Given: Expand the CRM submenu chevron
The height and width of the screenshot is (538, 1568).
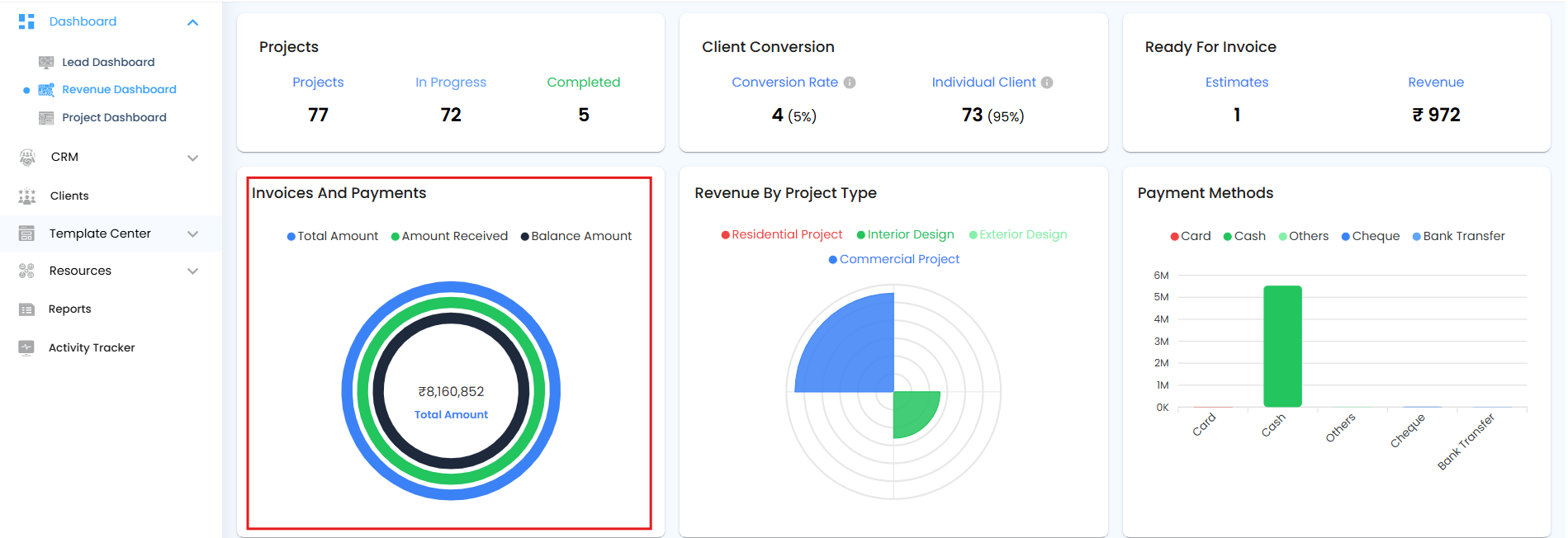Looking at the screenshot, I should click(192, 158).
